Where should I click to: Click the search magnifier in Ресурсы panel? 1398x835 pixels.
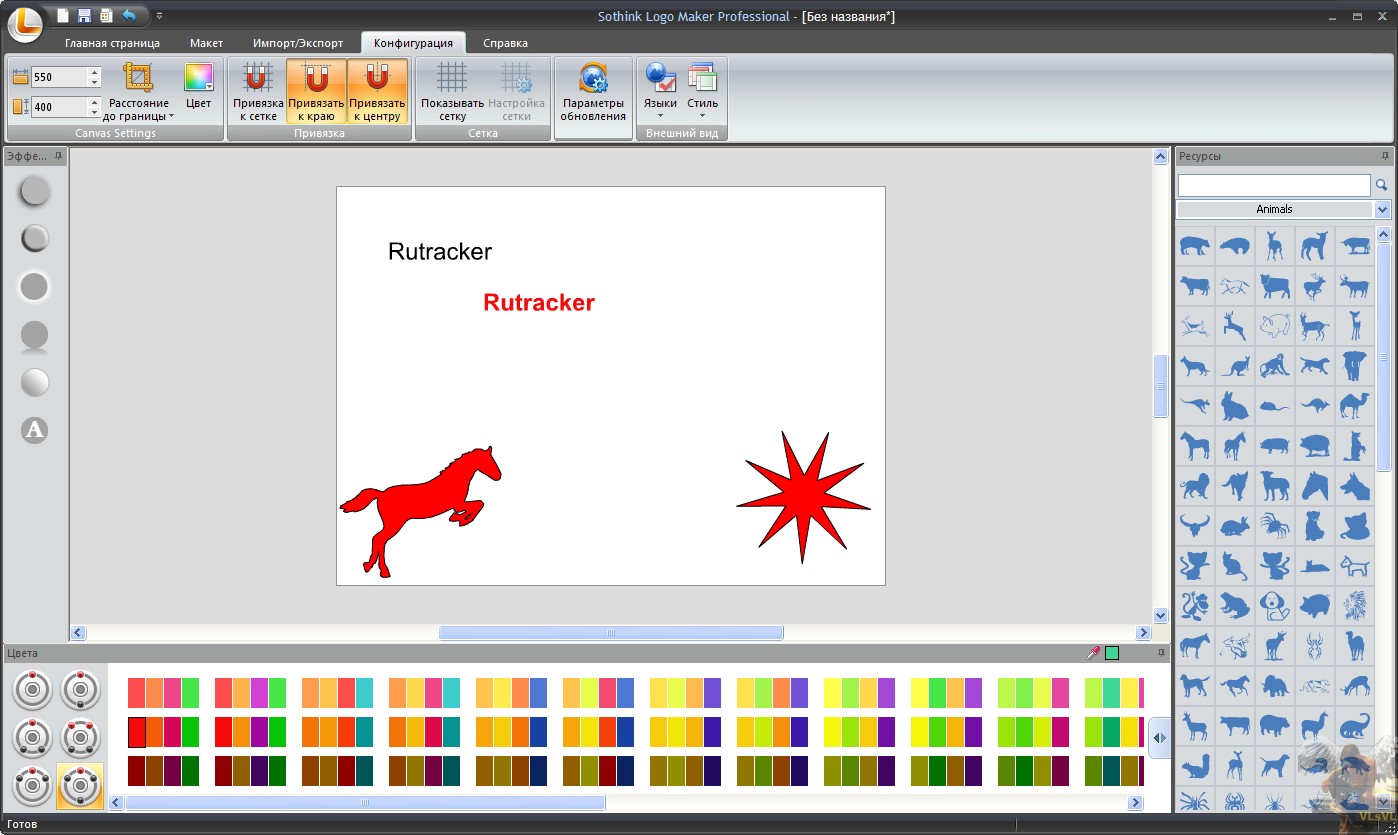click(1382, 185)
